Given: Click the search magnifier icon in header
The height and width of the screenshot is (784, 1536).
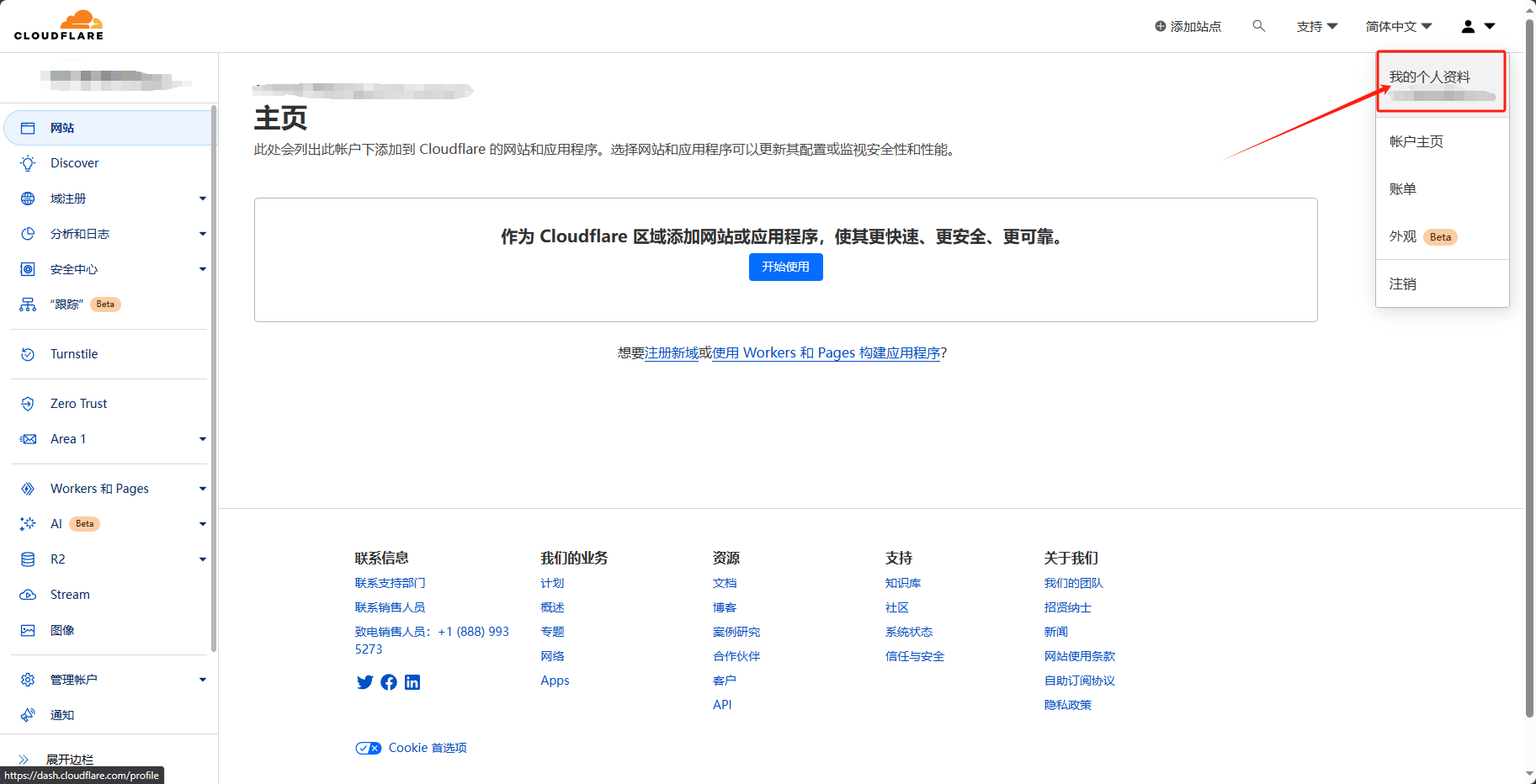Looking at the screenshot, I should point(1259,26).
